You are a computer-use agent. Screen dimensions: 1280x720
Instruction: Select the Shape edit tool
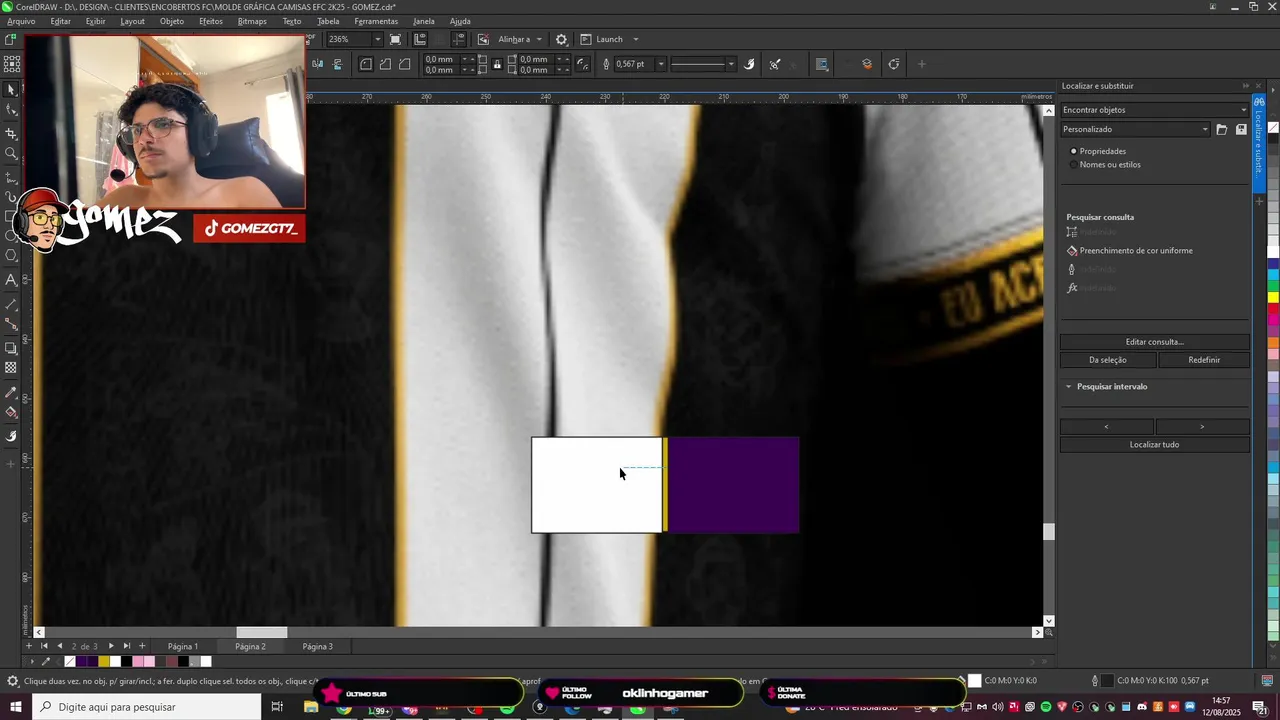pos(12,111)
